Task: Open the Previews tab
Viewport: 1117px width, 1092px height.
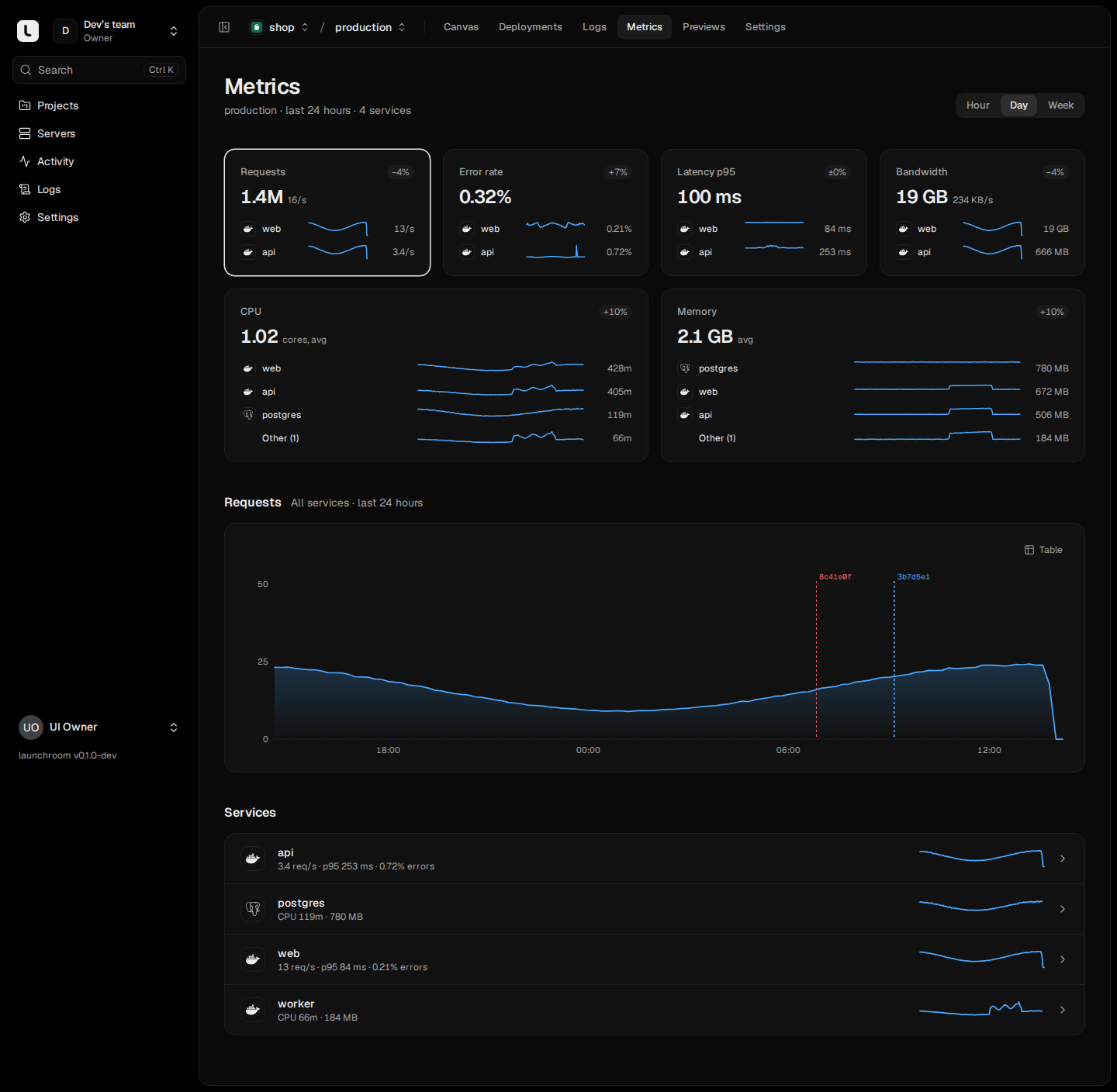Action: (x=704, y=27)
